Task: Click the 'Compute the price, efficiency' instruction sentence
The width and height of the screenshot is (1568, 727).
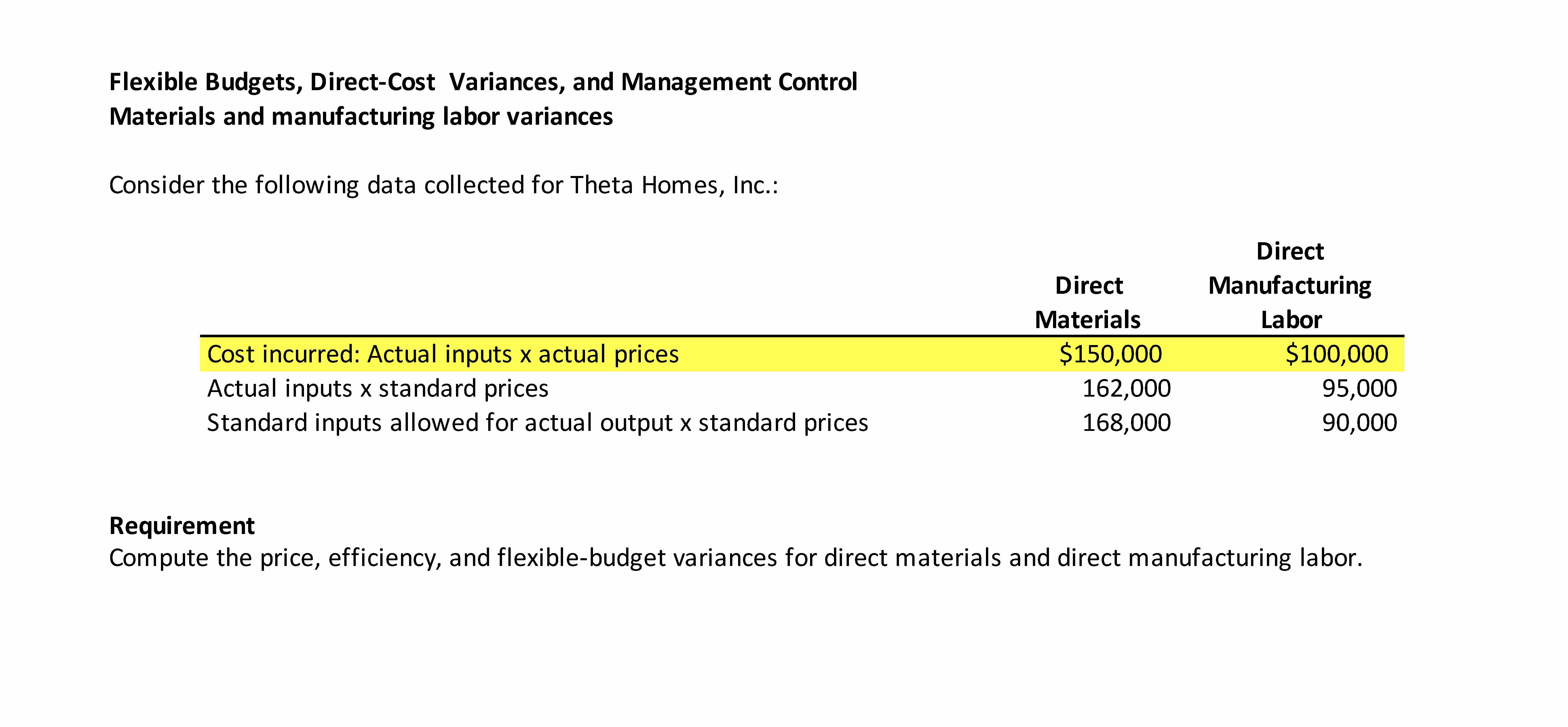Action: (735, 558)
